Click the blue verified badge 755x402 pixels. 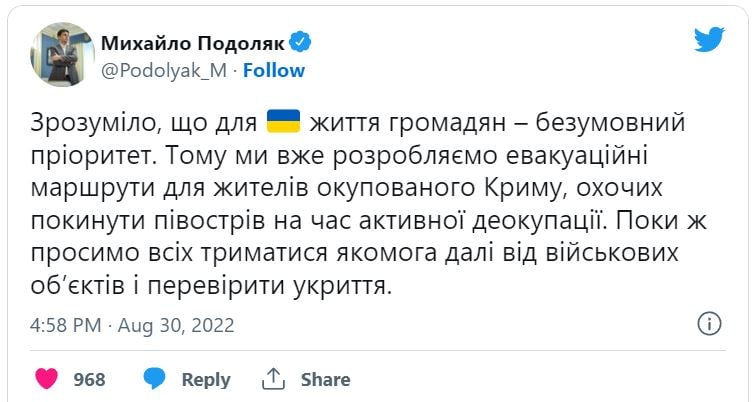[x=300, y=42]
